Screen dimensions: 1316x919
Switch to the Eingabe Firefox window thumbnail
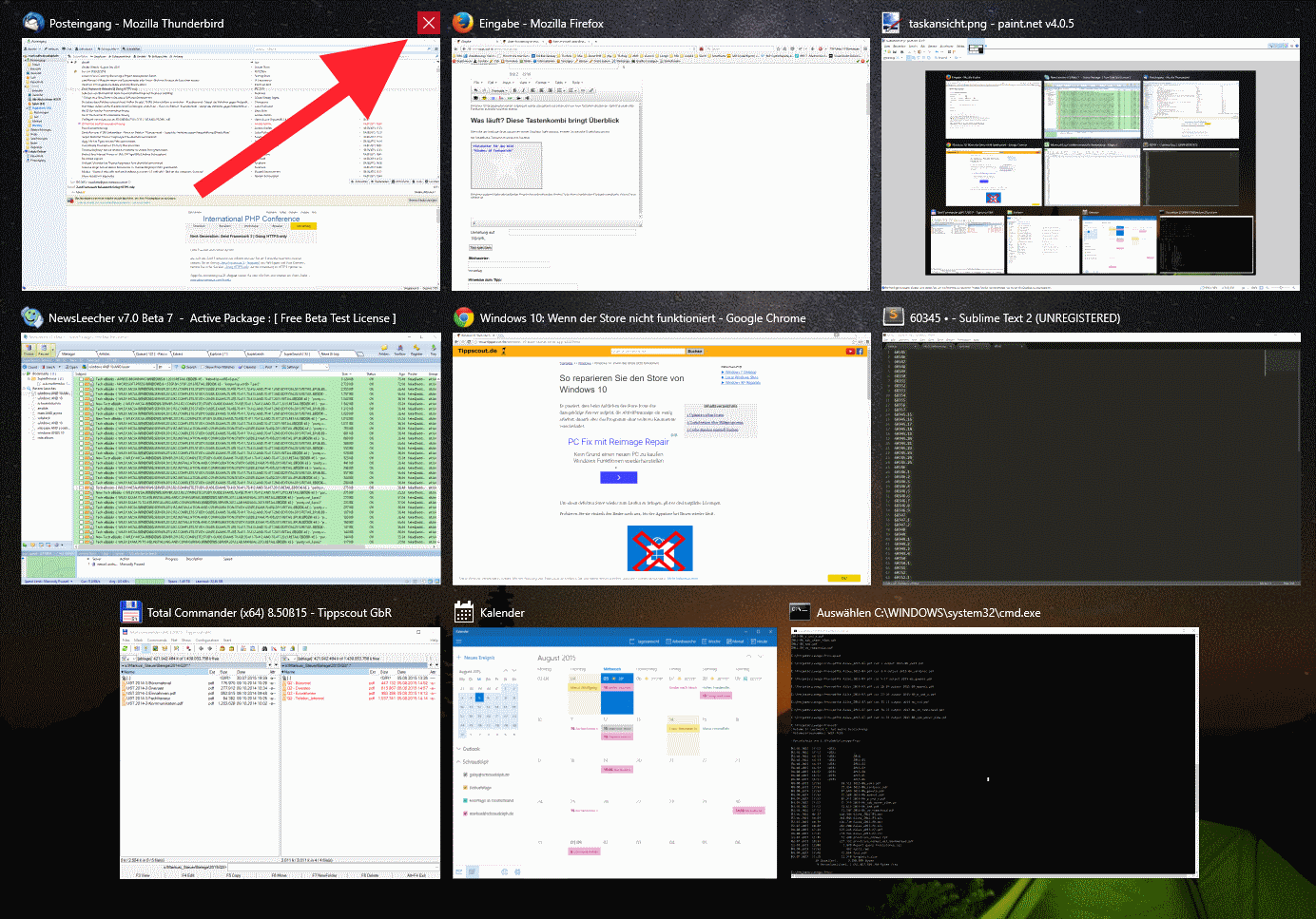pos(661,164)
